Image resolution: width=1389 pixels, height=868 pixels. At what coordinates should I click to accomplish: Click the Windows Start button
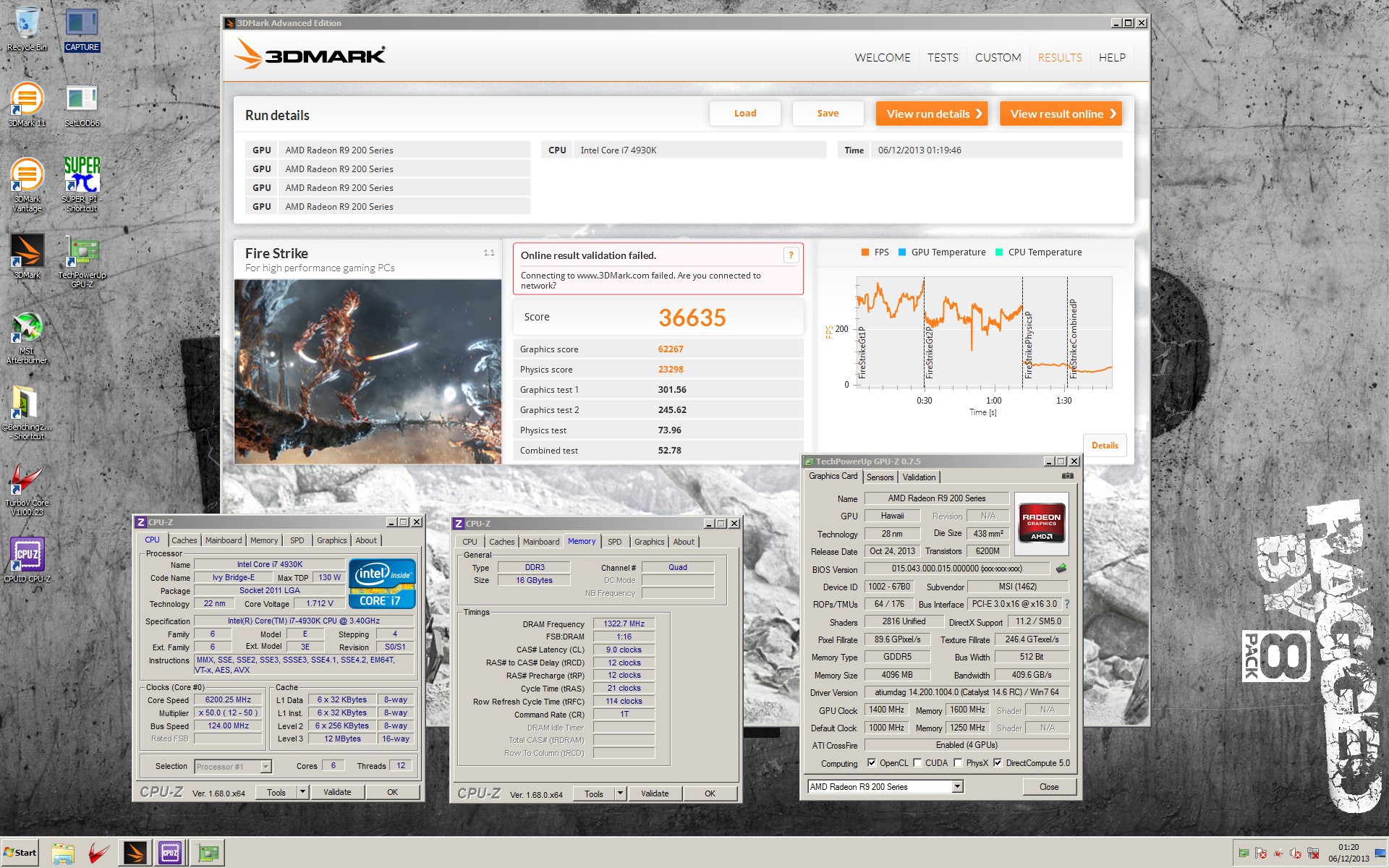pos(20,853)
